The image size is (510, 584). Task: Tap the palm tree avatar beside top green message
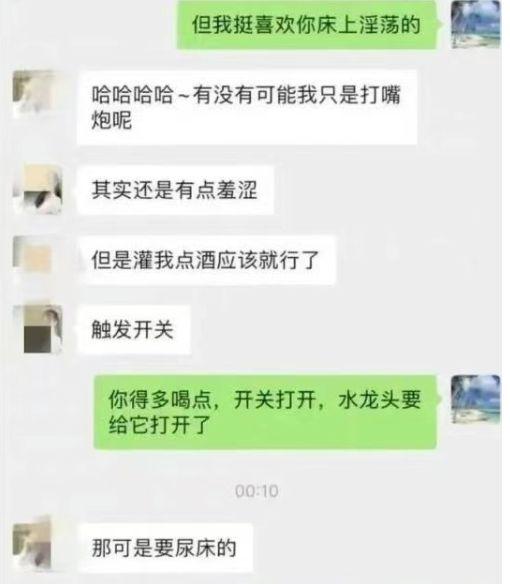point(475,25)
